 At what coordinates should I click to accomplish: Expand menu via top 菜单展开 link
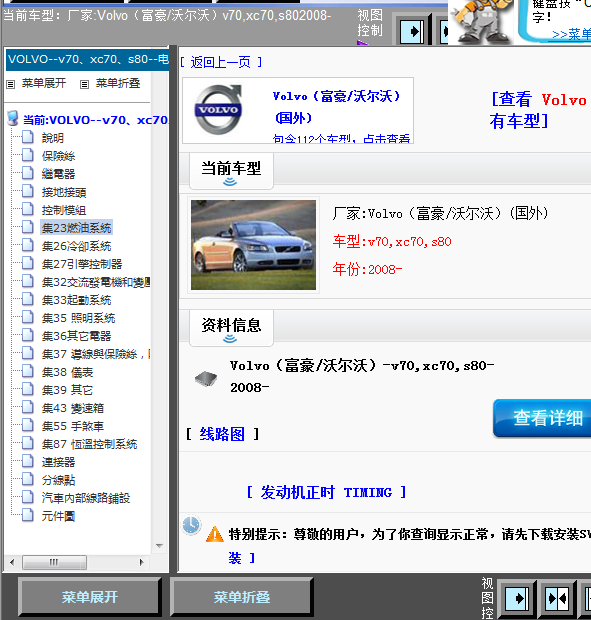[x=43, y=83]
